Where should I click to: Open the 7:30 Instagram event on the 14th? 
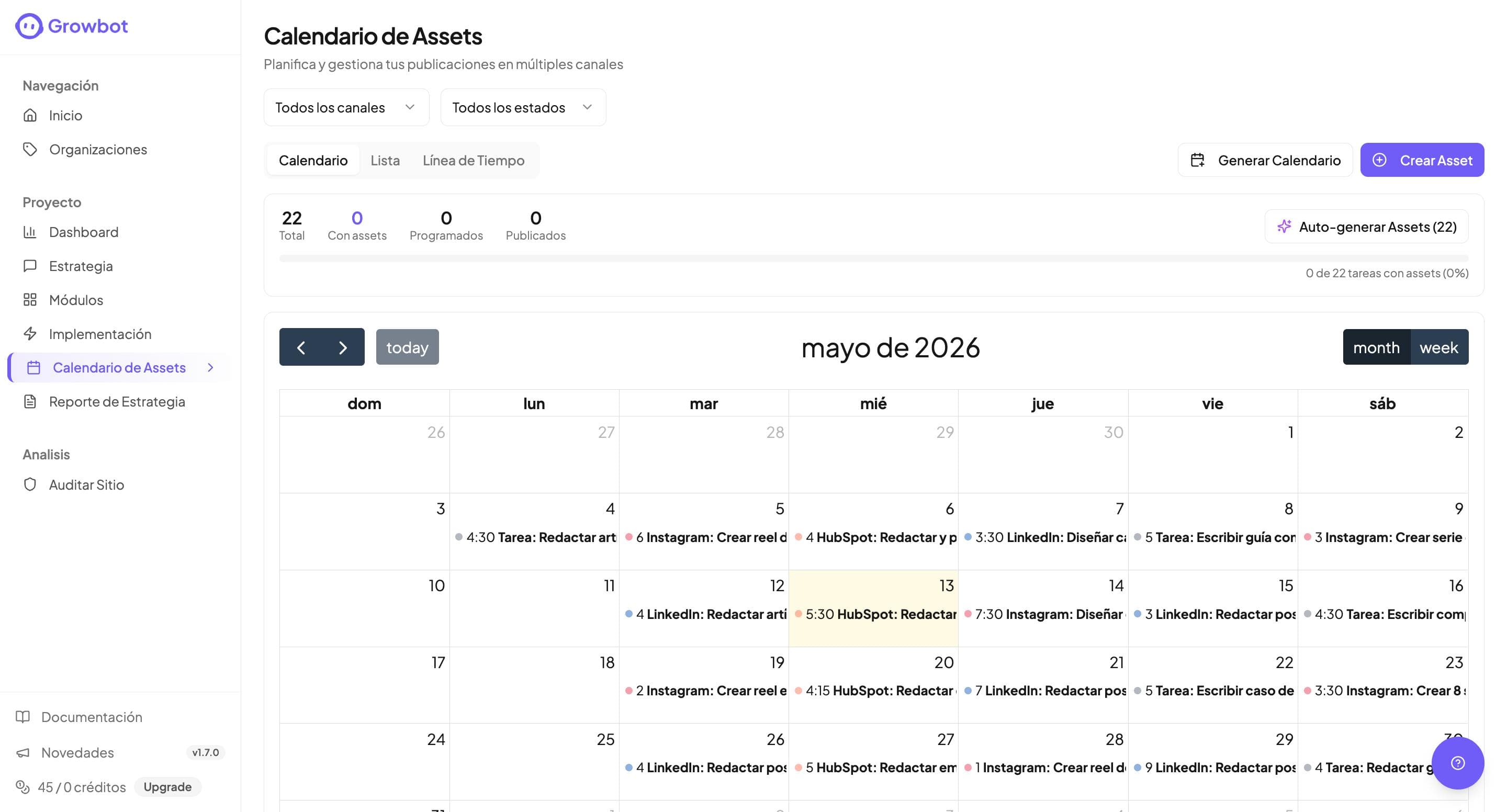pyautogui.click(x=1045, y=614)
